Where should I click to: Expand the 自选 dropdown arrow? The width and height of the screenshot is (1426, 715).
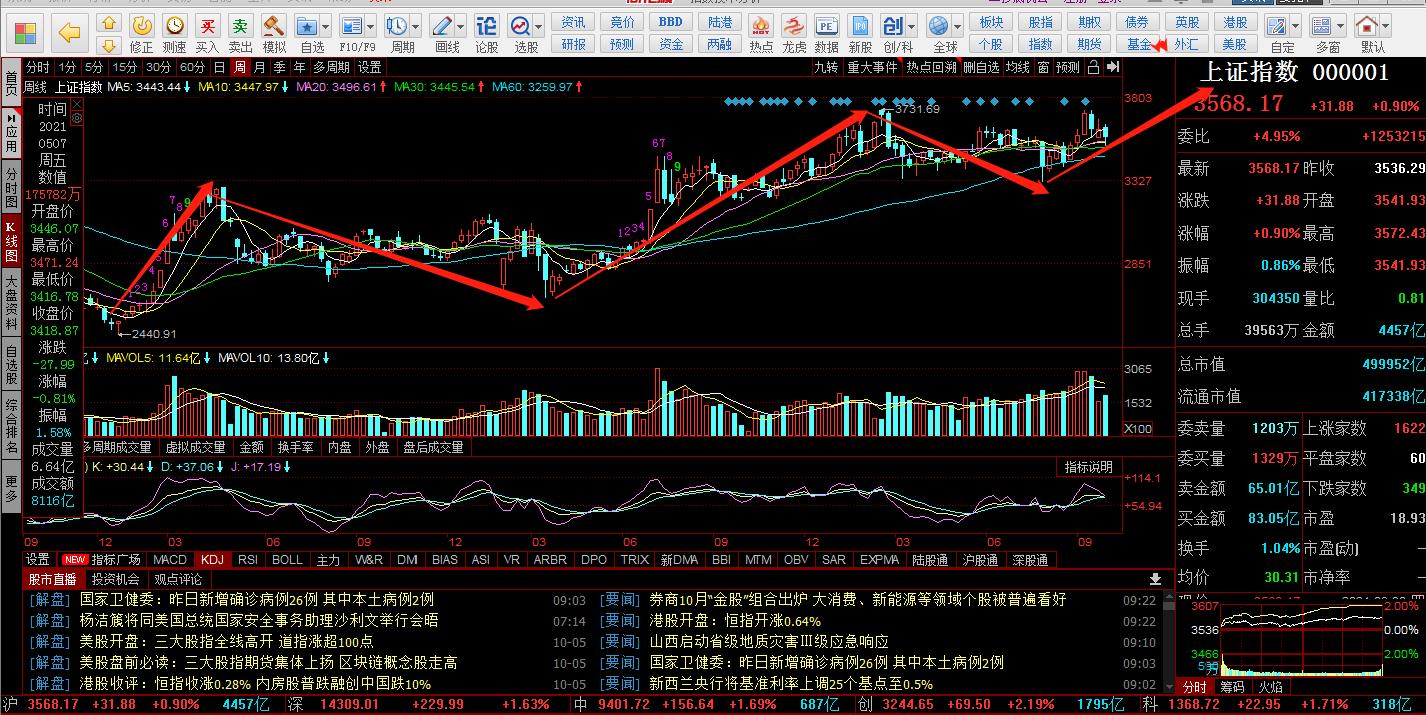click(326, 27)
